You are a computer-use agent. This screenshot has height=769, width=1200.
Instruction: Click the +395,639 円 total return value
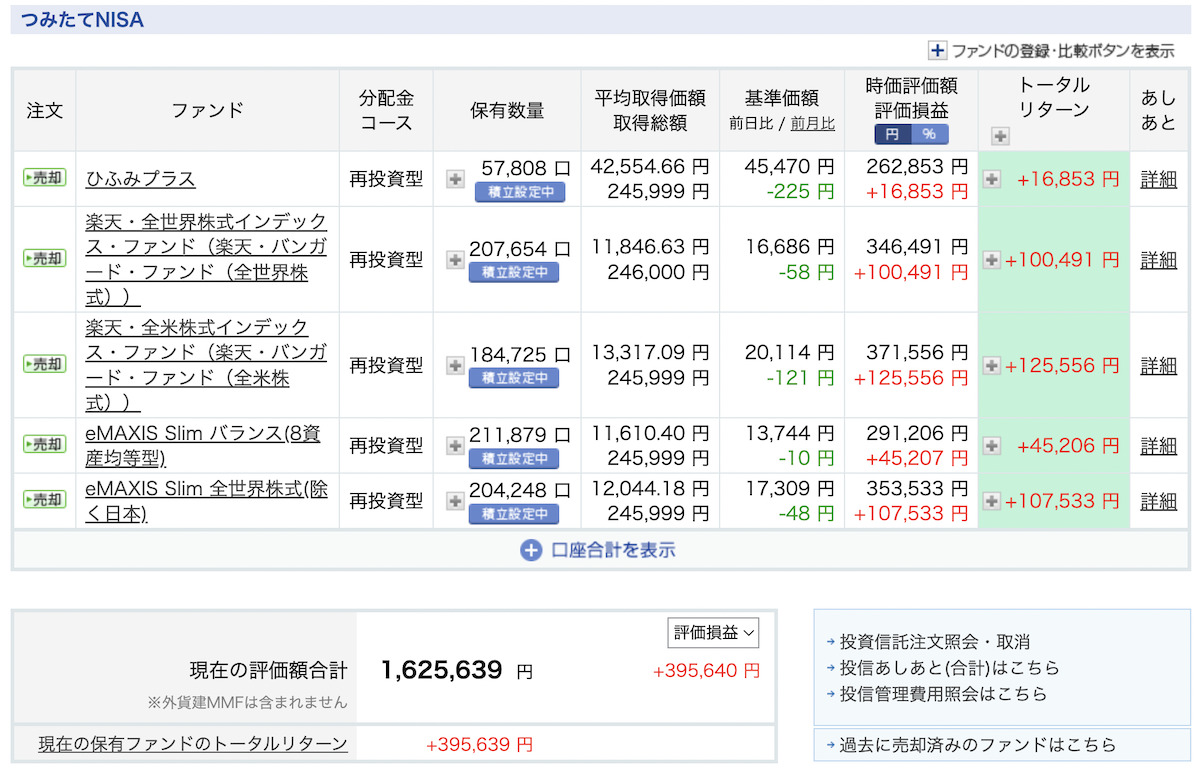479,745
